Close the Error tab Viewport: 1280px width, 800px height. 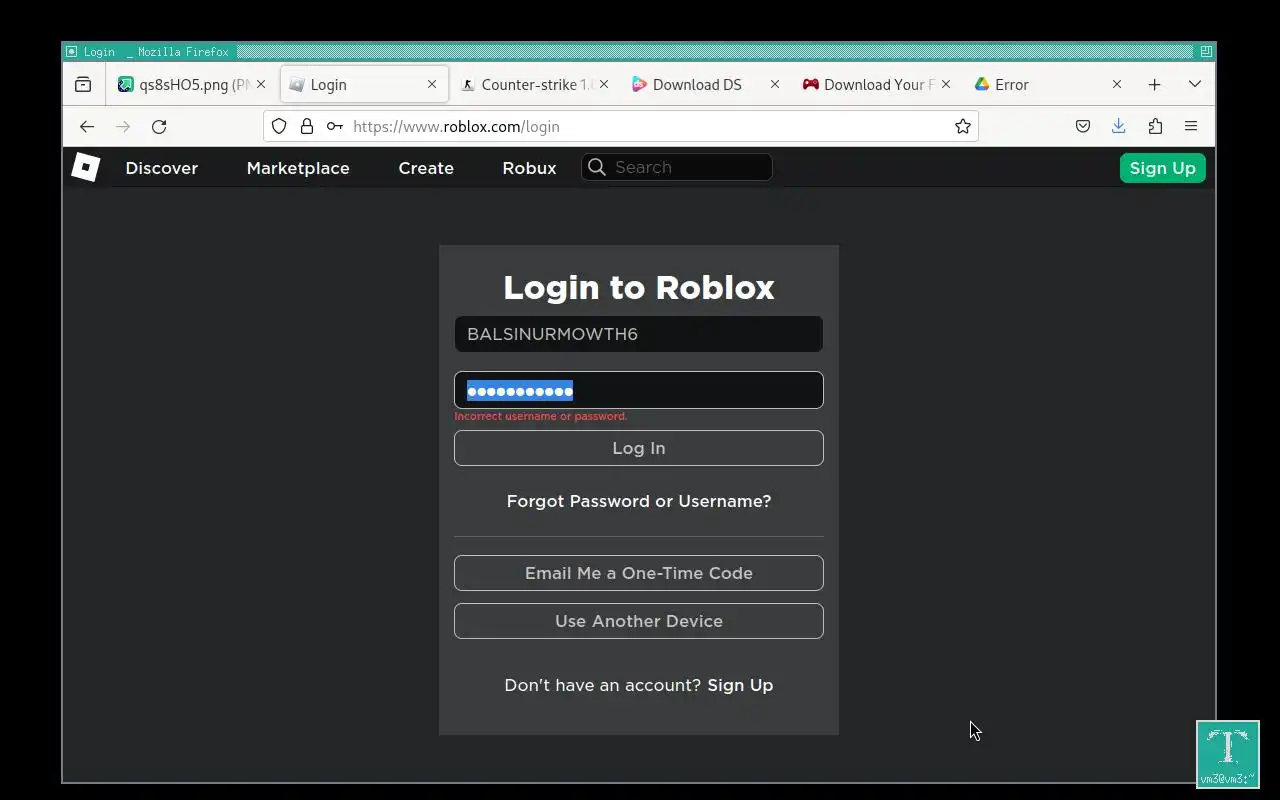click(1117, 85)
